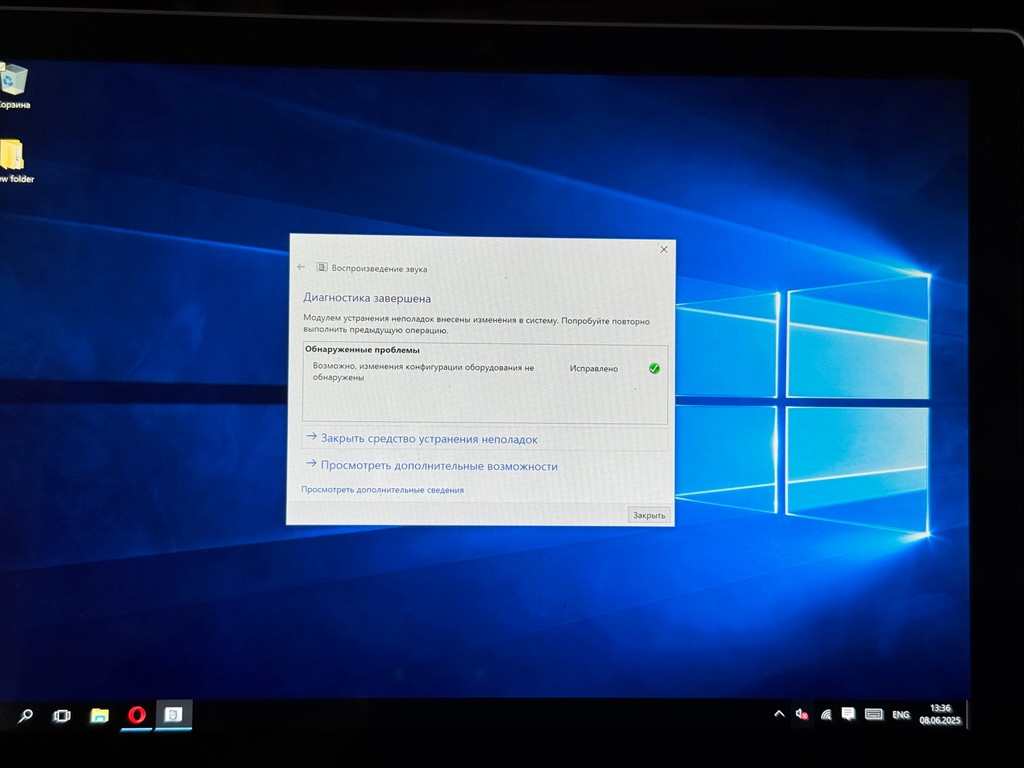Open taskbar search magnifier

(25, 716)
